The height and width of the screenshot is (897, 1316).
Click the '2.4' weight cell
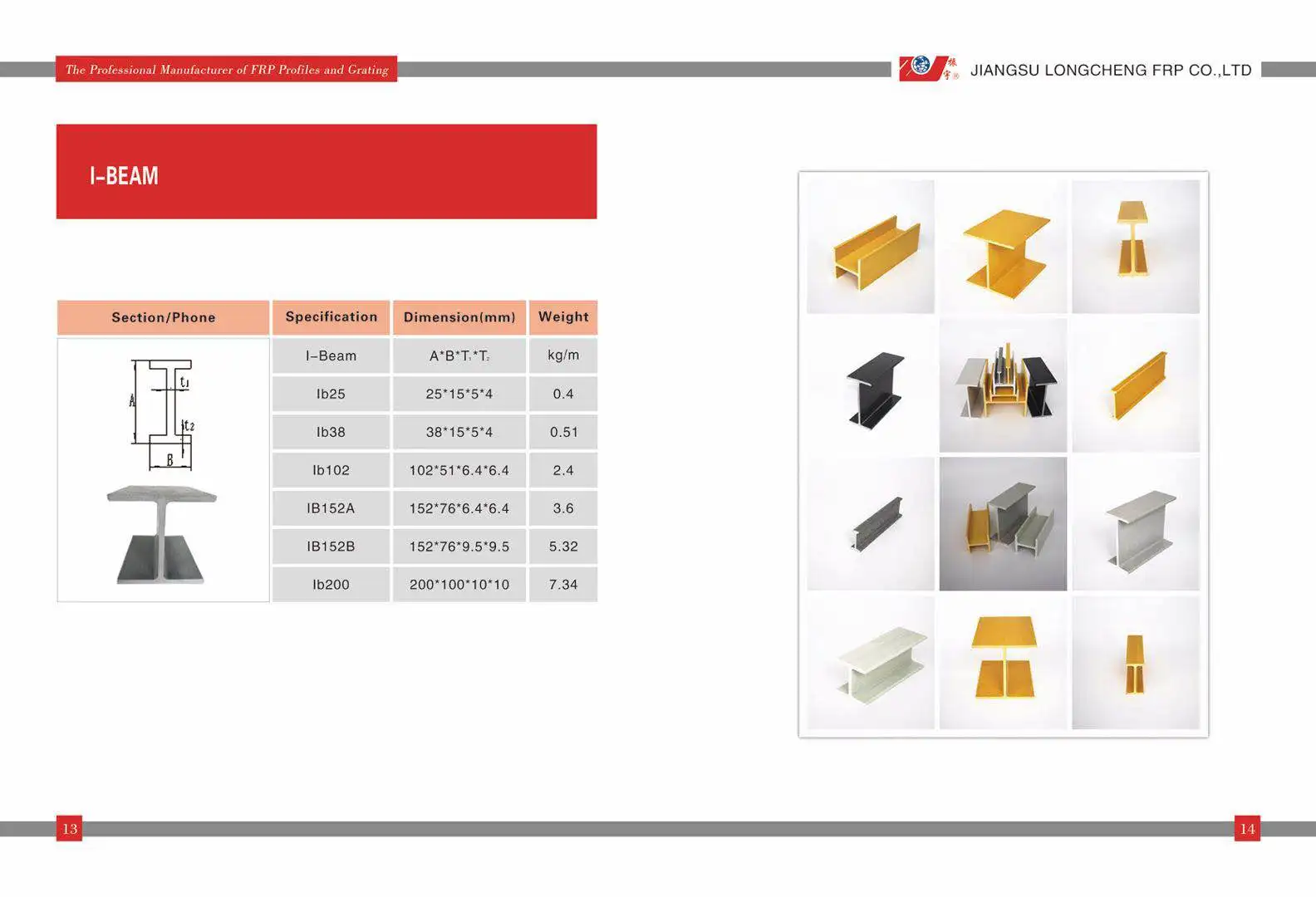[x=563, y=470]
